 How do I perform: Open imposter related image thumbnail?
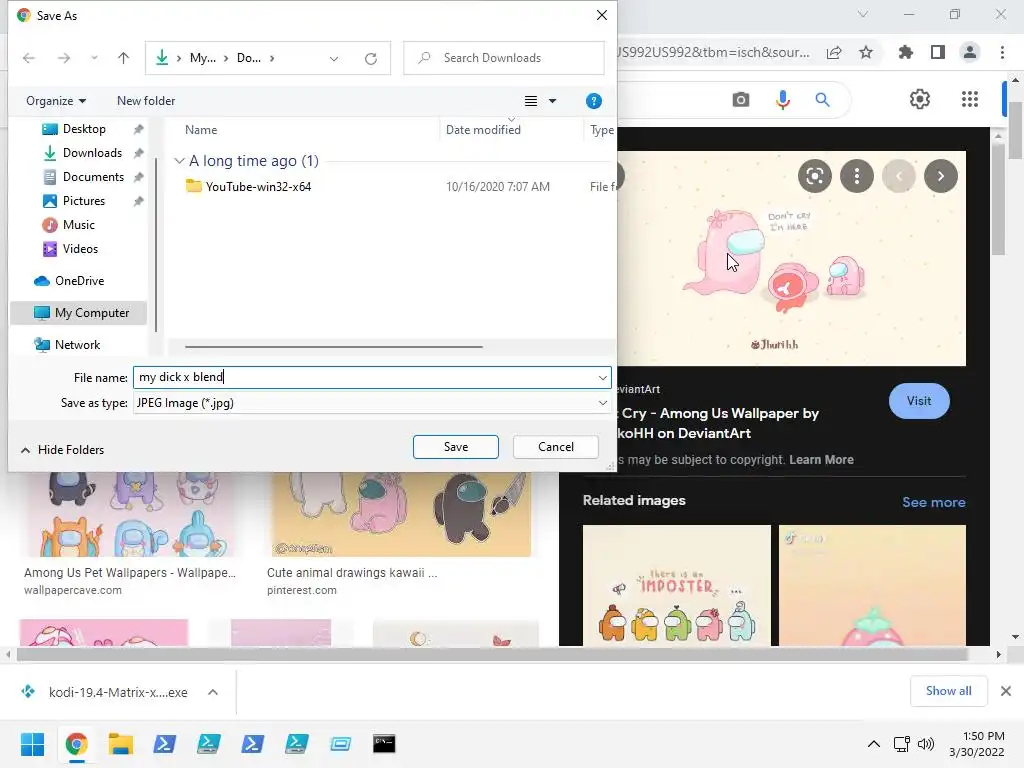click(677, 585)
